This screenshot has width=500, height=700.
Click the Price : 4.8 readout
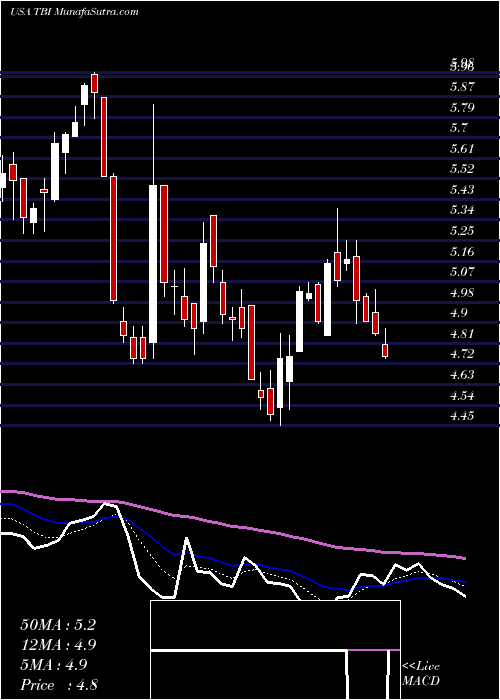tap(59, 685)
